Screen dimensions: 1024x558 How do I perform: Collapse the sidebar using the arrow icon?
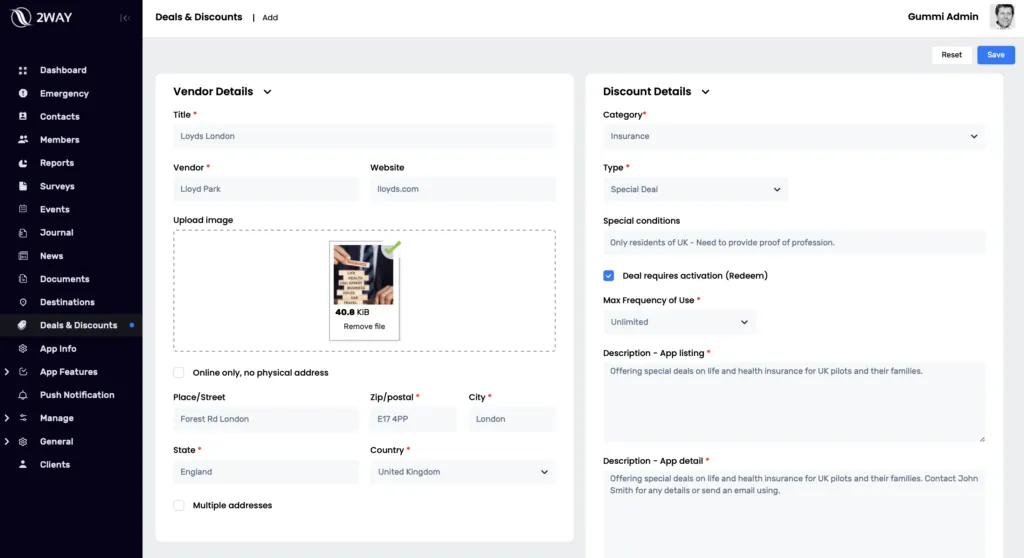pos(124,18)
